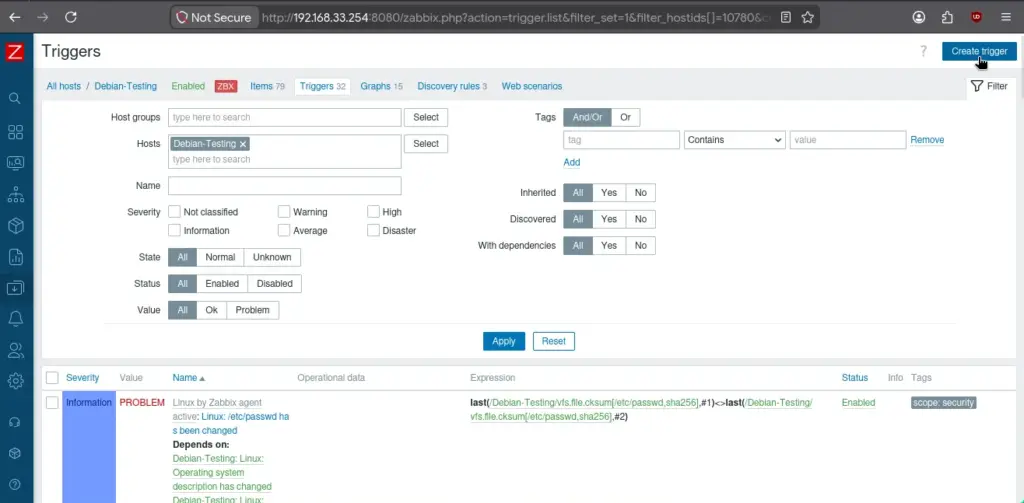Open the browser extensions icon
The image size is (1024, 503).
point(948,18)
